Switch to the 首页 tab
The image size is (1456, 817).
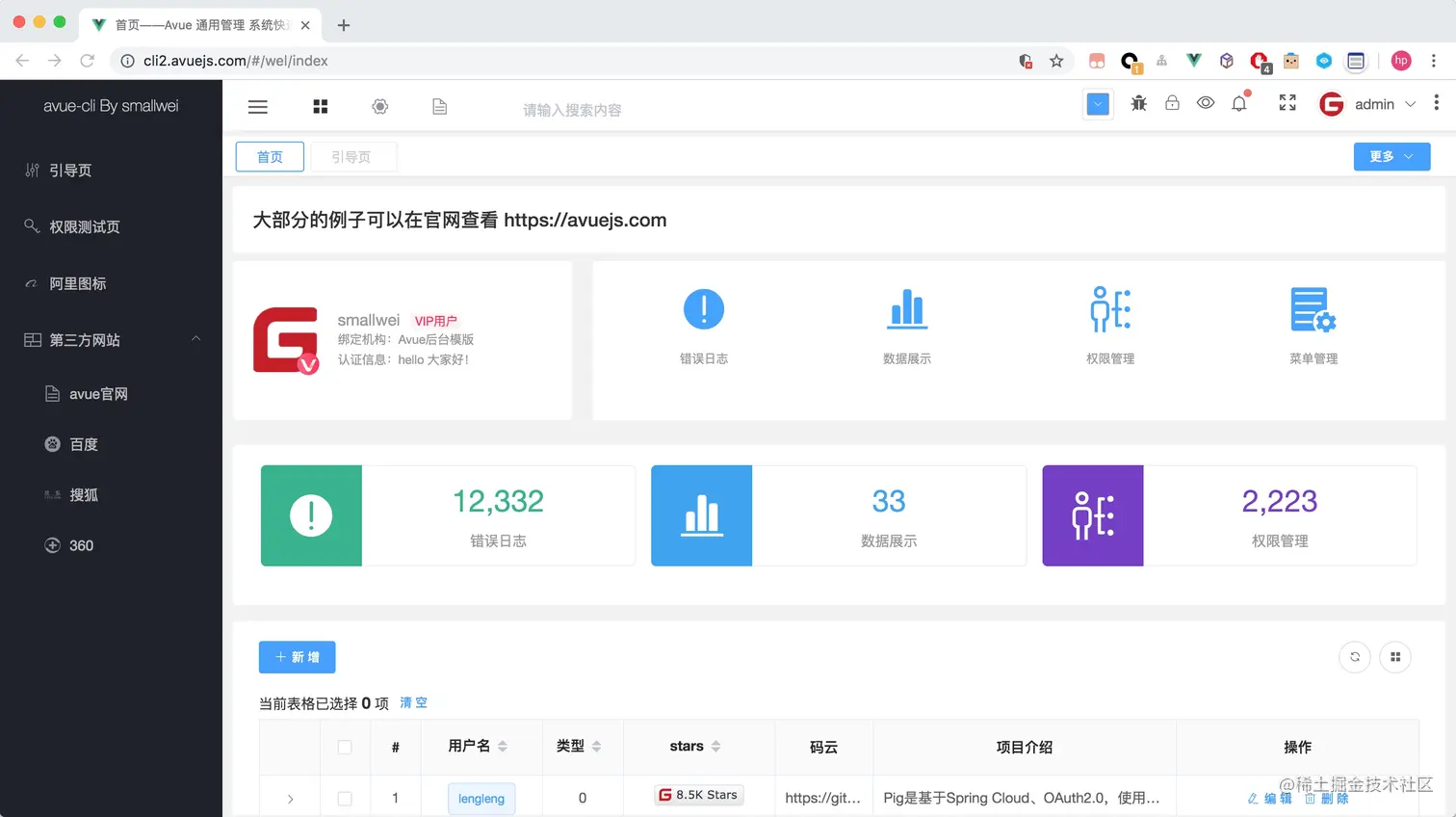[270, 157]
